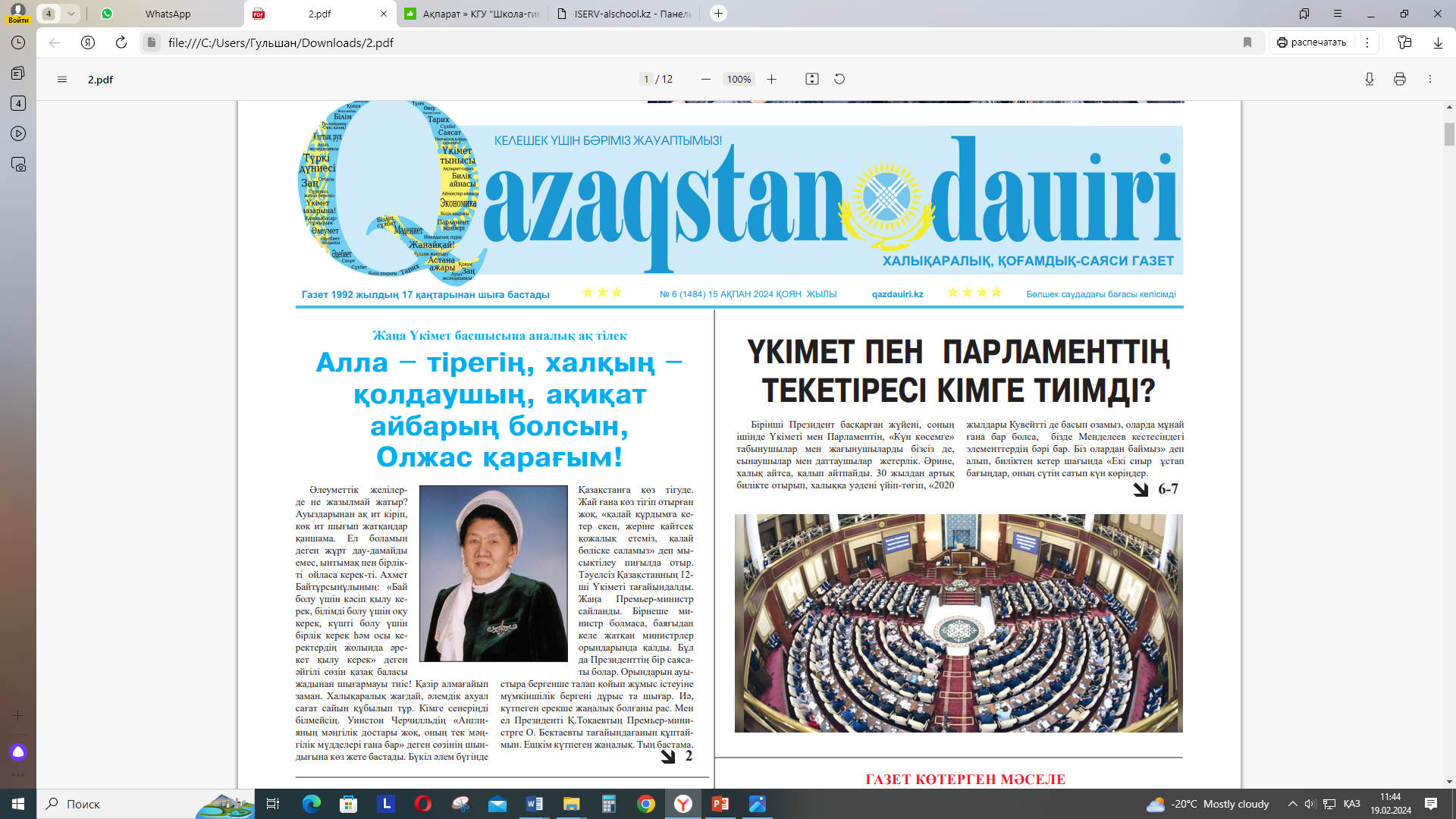Open notification center icon
The image size is (1456, 819).
[x=1431, y=804]
